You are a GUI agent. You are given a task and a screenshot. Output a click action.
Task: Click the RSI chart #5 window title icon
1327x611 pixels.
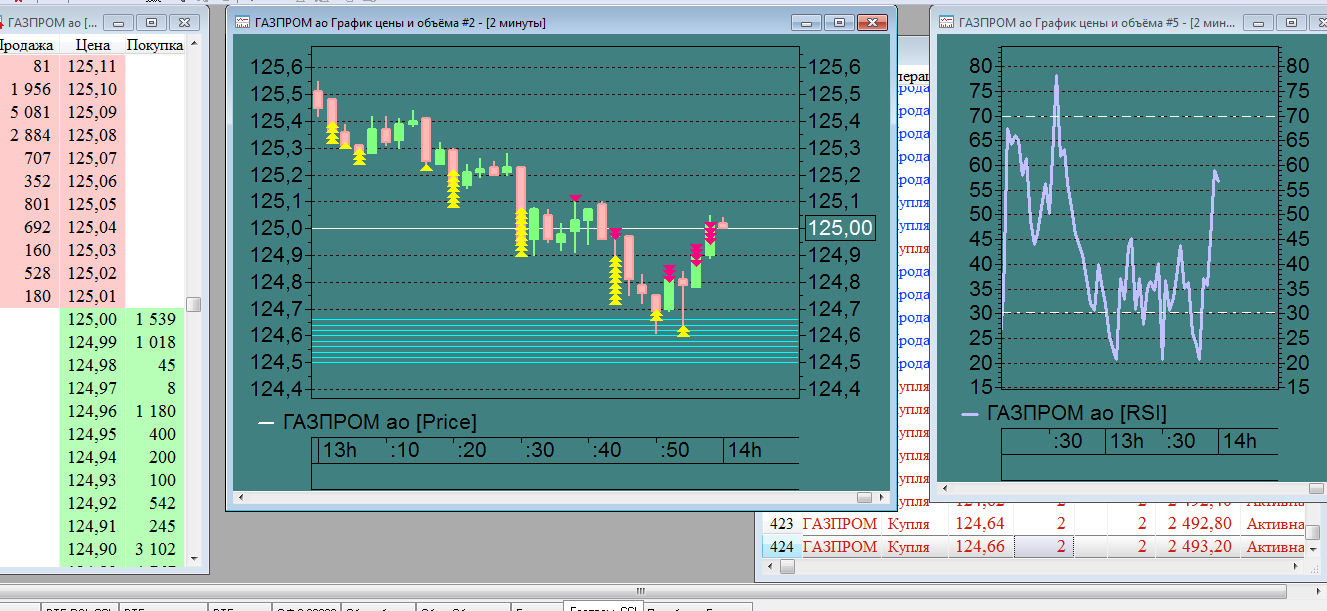(x=945, y=20)
